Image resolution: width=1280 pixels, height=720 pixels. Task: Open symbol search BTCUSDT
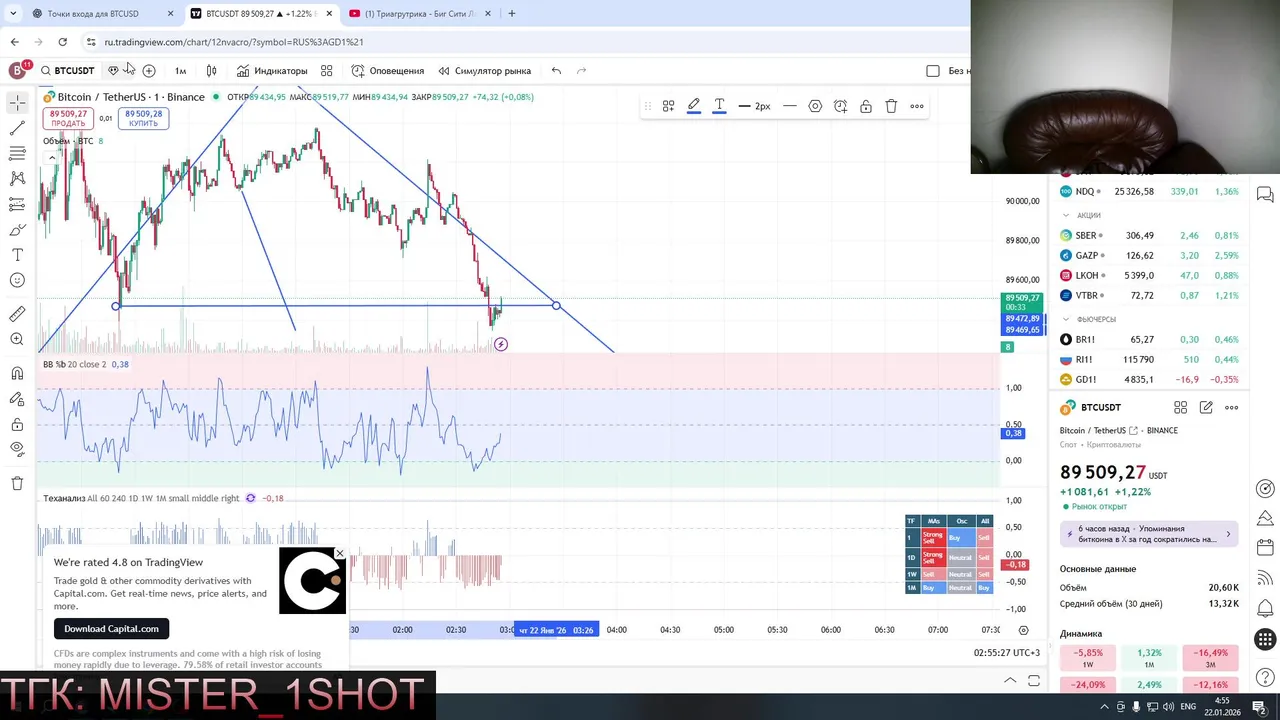[x=68, y=71]
